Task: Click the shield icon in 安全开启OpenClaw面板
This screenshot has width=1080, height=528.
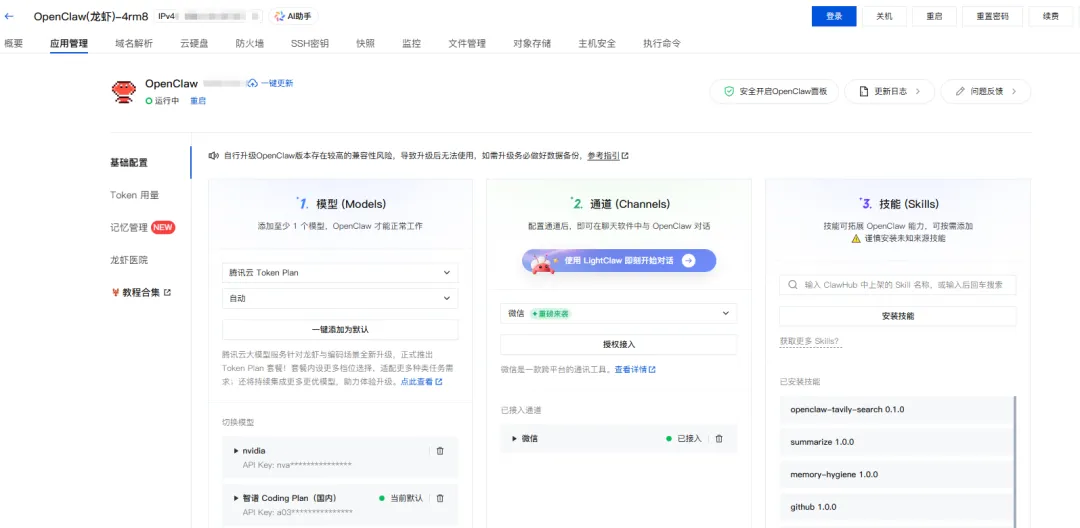Action: (729, 92)
